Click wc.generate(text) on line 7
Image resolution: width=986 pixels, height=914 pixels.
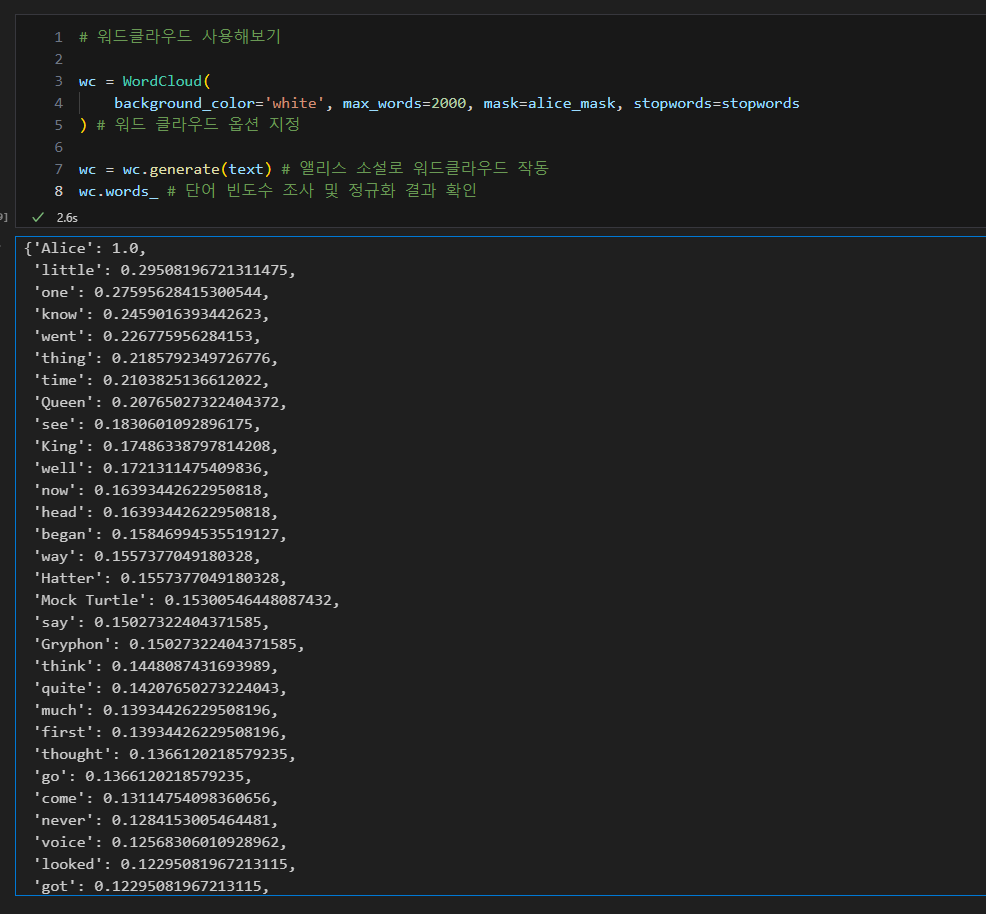(x=197, y=169)
